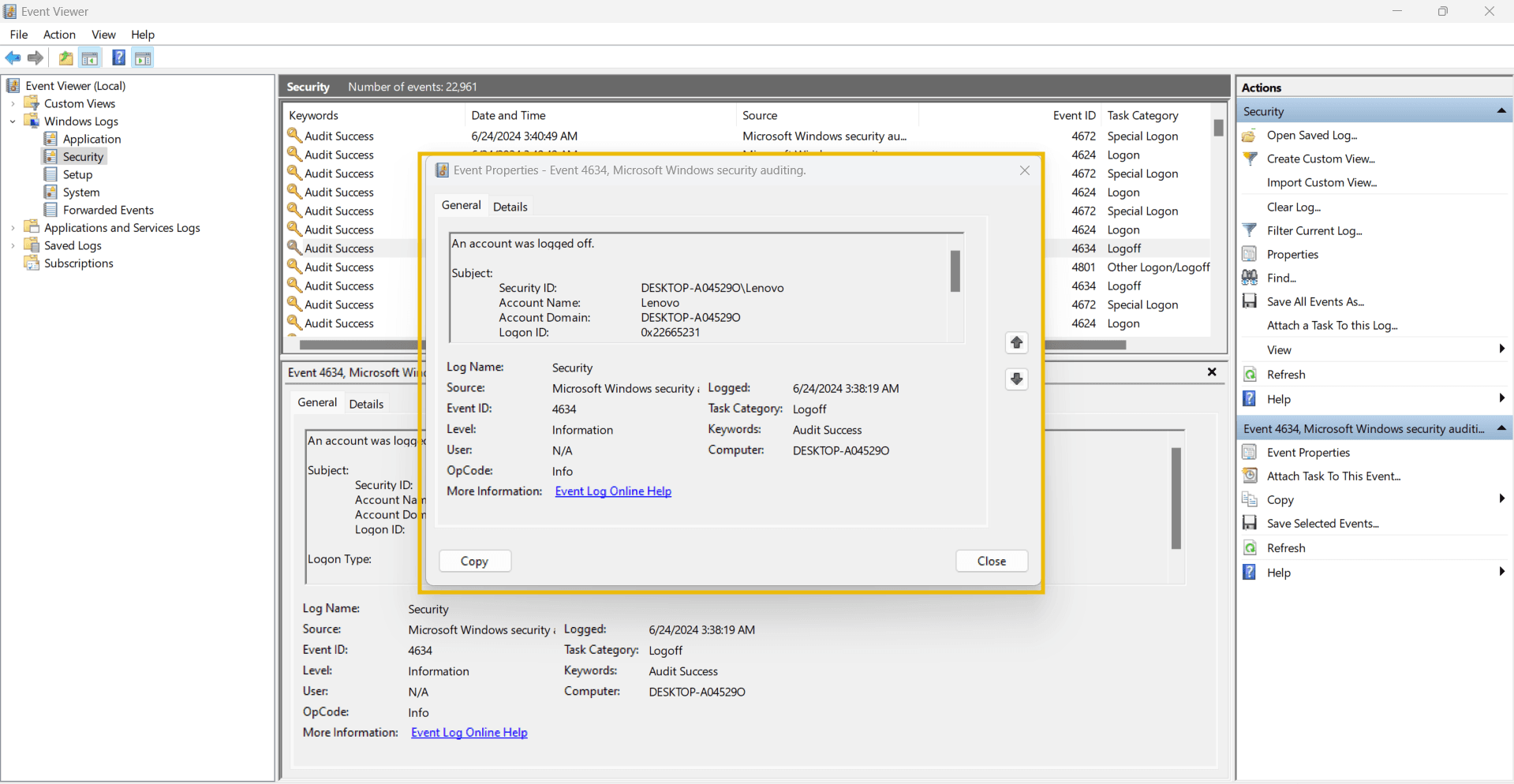The width and height of the screenshot is (1514, 784).
Task: Click the Filter Current Log funnel icon
Action: (1250, 230)
